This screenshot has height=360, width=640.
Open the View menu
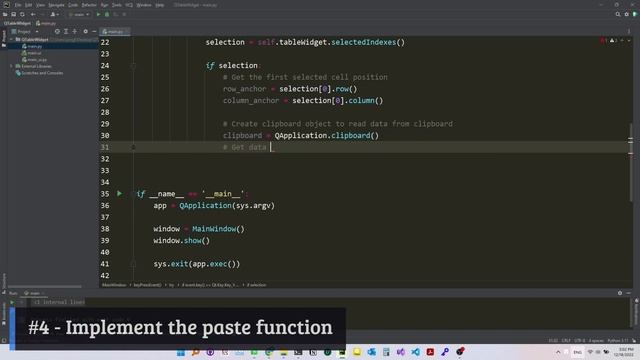point(40,5)
